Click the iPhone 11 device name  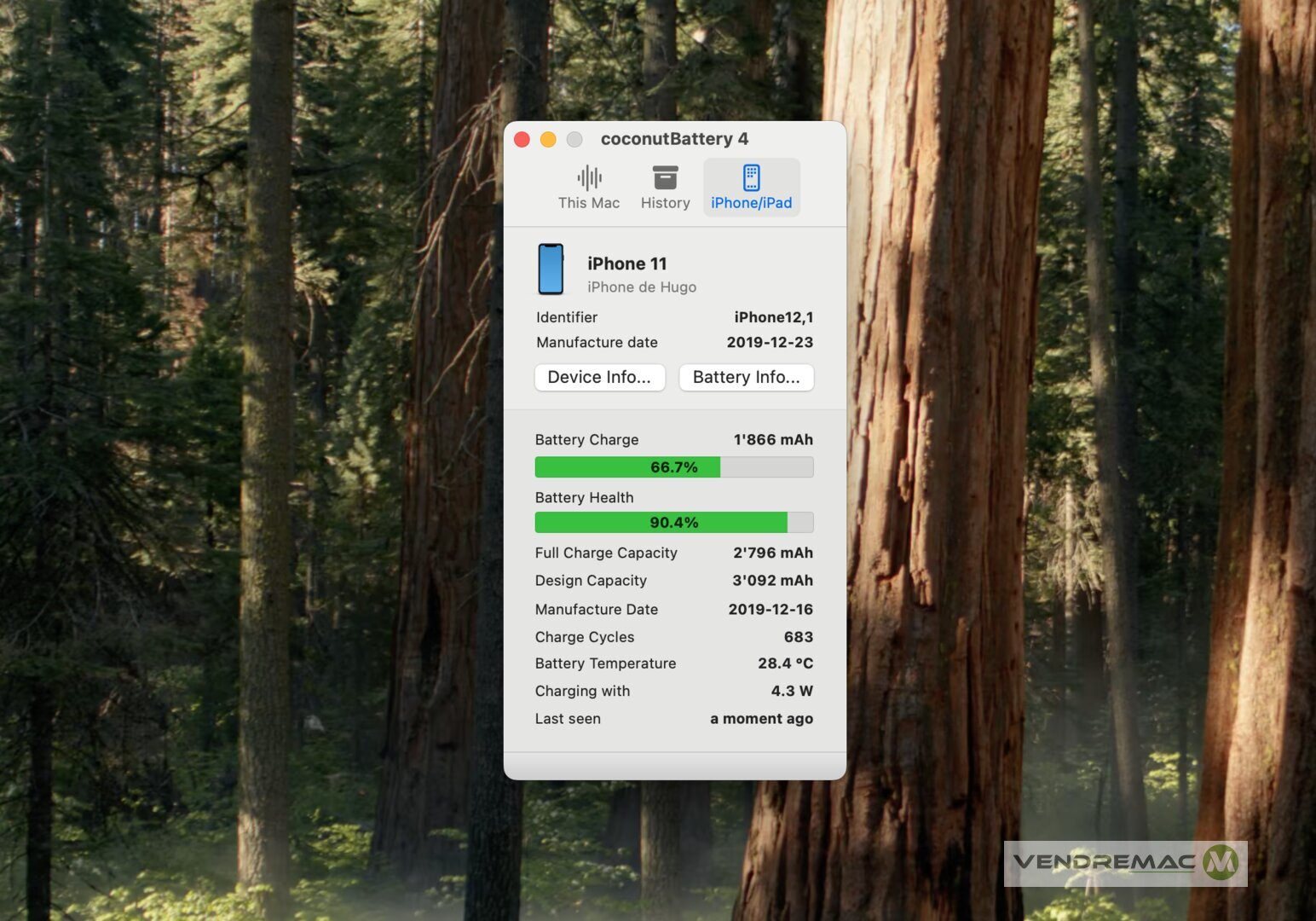[626, 264]
